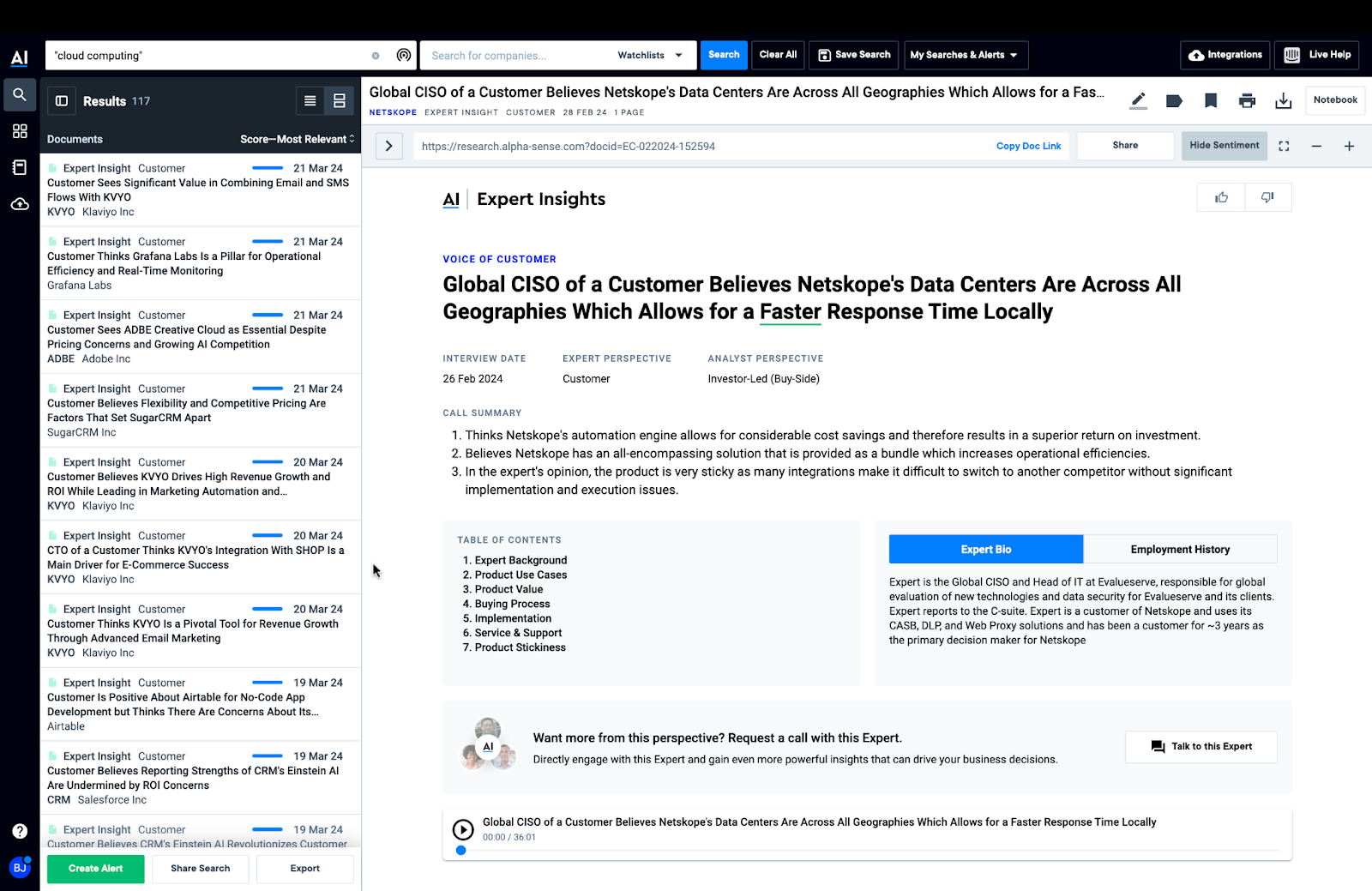Click the AlphaSense AI logo in the top bar

click(x=19, y=57)
